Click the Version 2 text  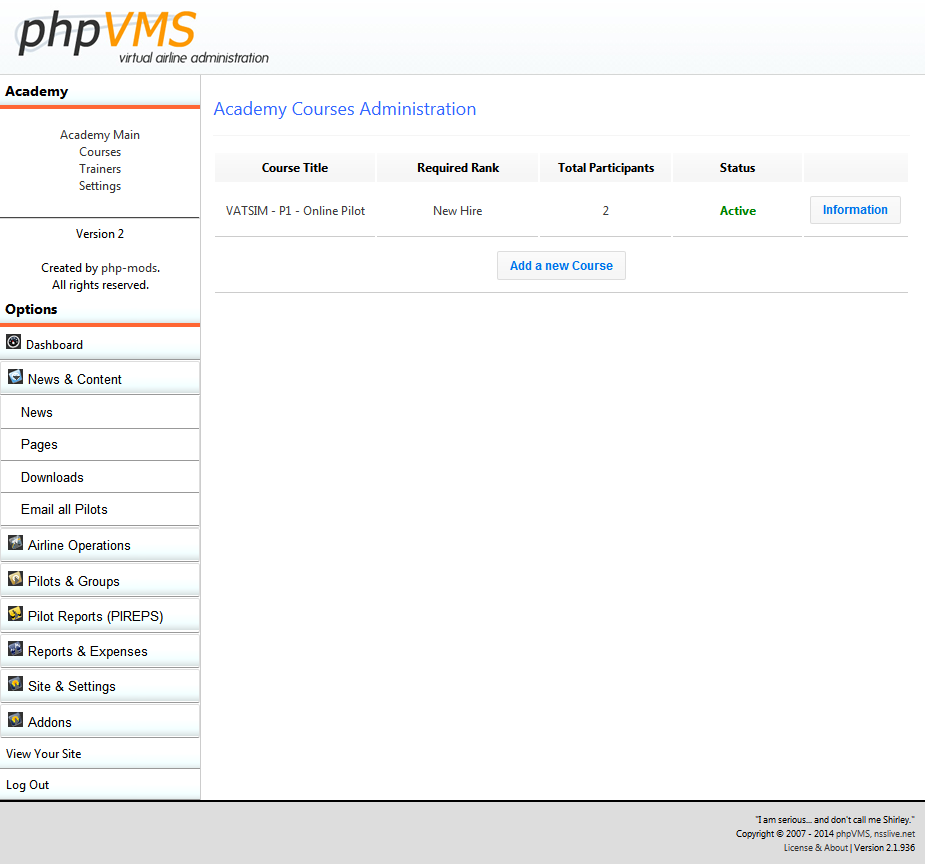(x=100, y=234)
